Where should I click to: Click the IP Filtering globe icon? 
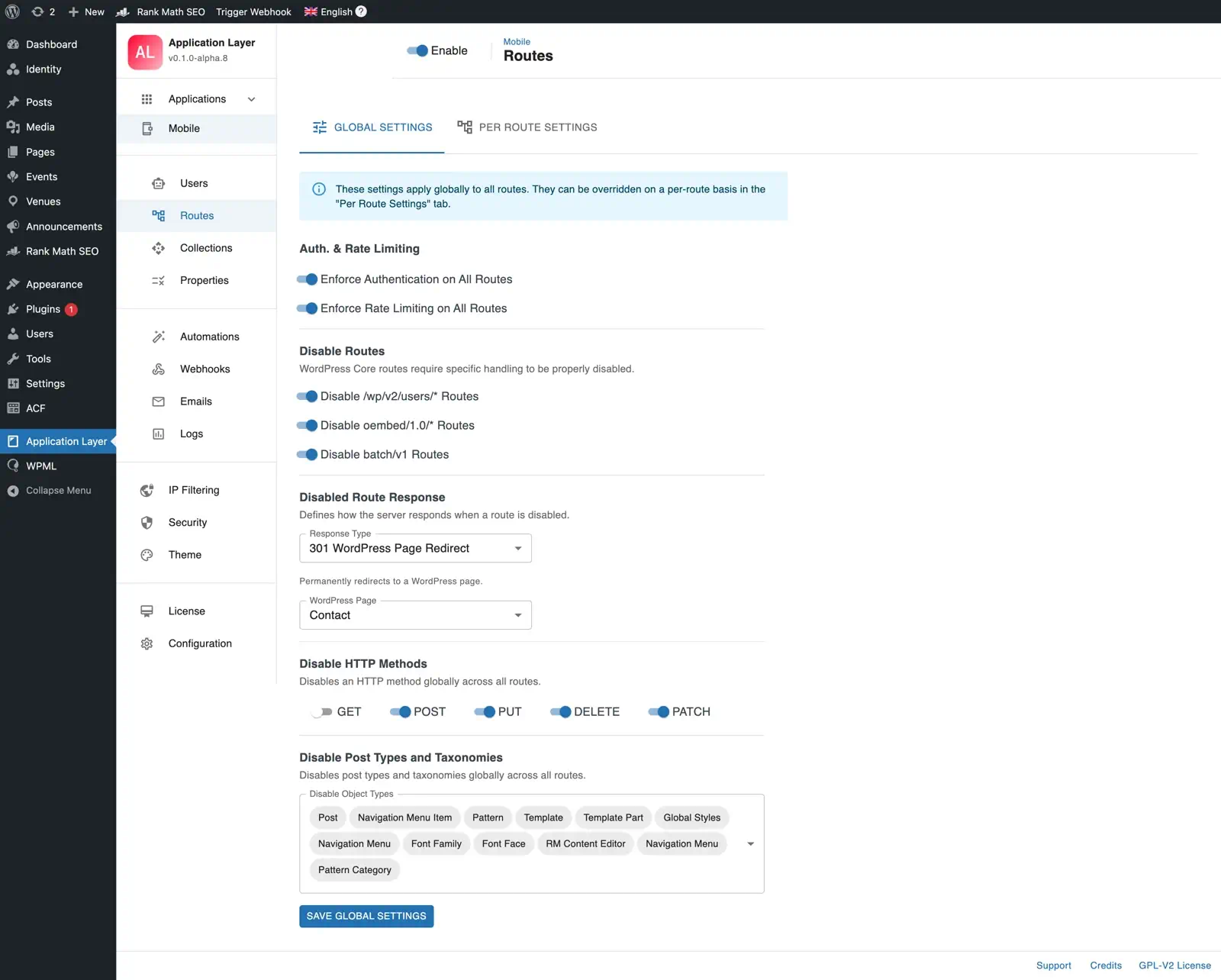point(147,490)
